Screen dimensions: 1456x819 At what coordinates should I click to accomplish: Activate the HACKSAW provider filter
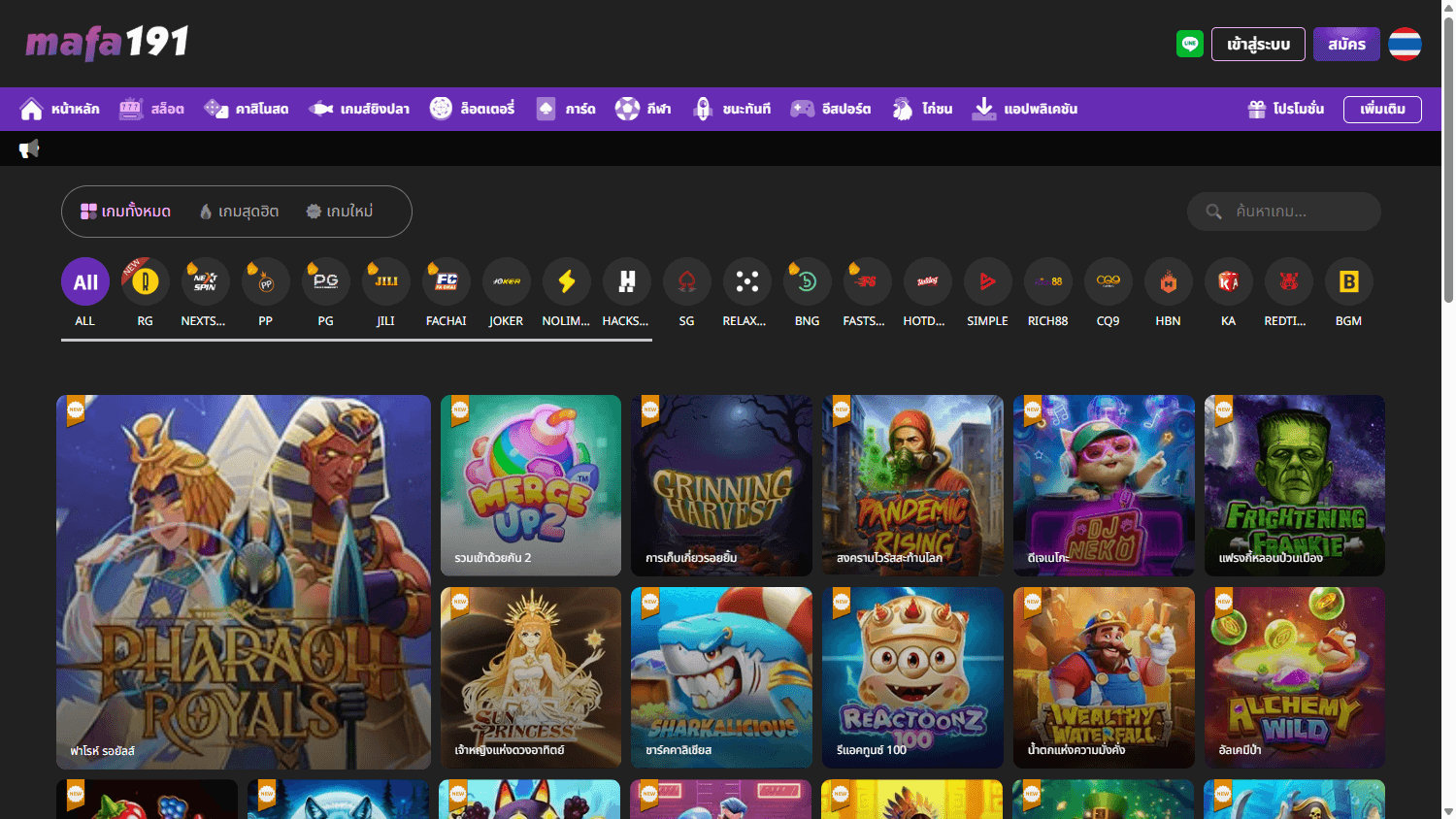626,281
